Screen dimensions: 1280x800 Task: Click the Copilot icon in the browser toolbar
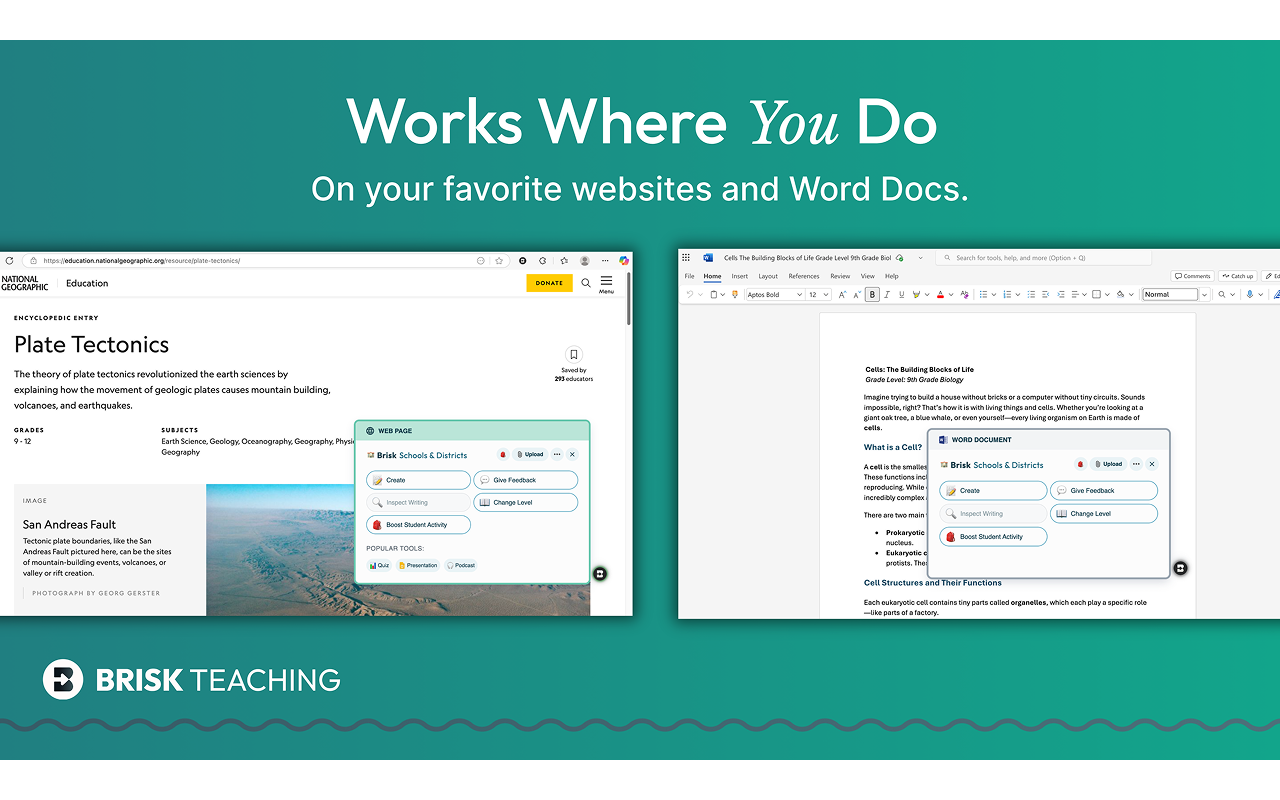624,261
